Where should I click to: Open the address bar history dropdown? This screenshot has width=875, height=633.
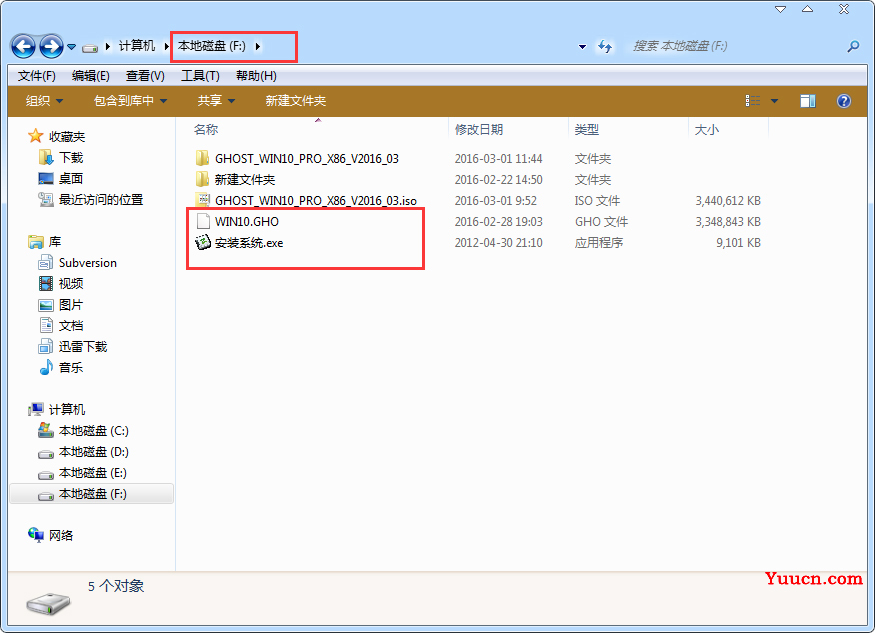582,47
